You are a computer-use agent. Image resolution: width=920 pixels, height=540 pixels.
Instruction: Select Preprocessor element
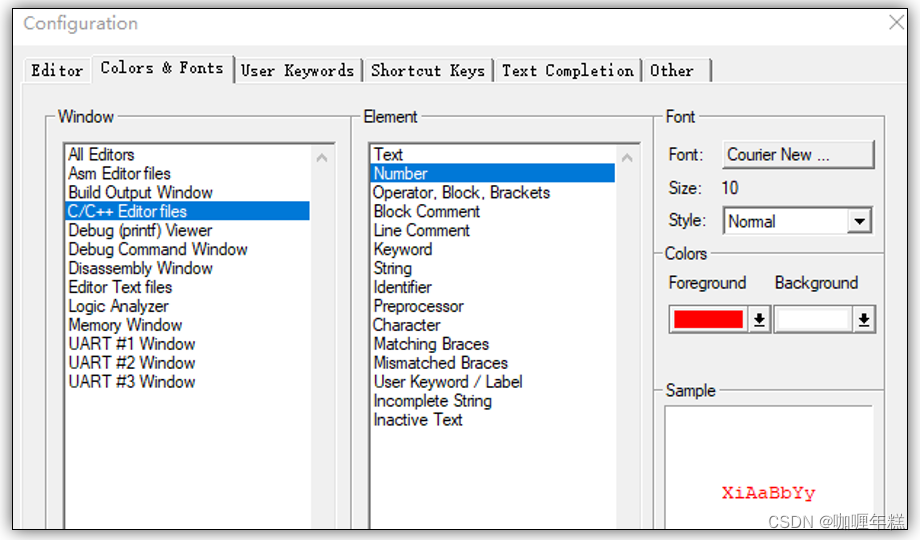(493, 306)
